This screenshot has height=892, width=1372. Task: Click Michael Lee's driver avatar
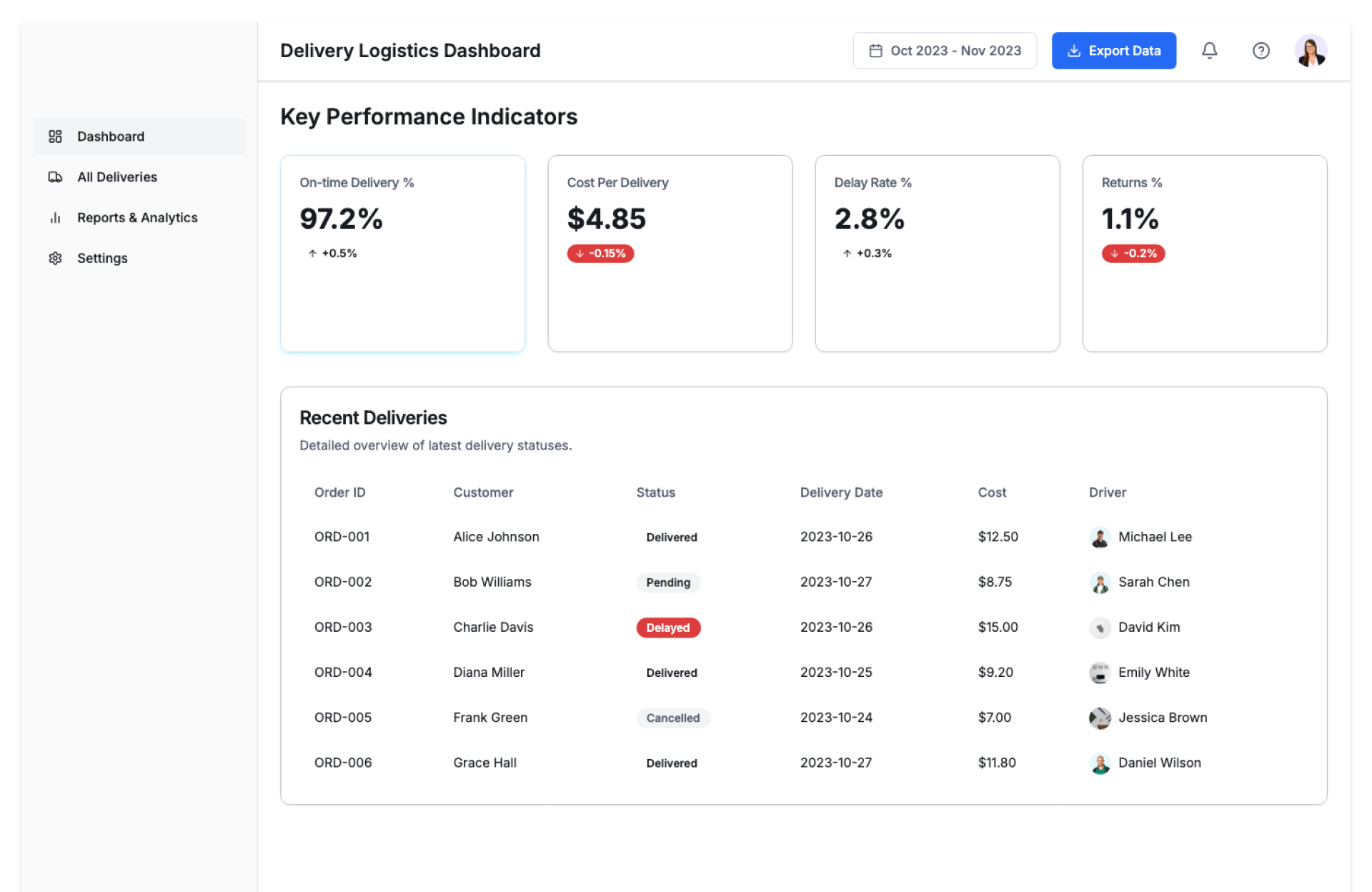click(1100, 537)
